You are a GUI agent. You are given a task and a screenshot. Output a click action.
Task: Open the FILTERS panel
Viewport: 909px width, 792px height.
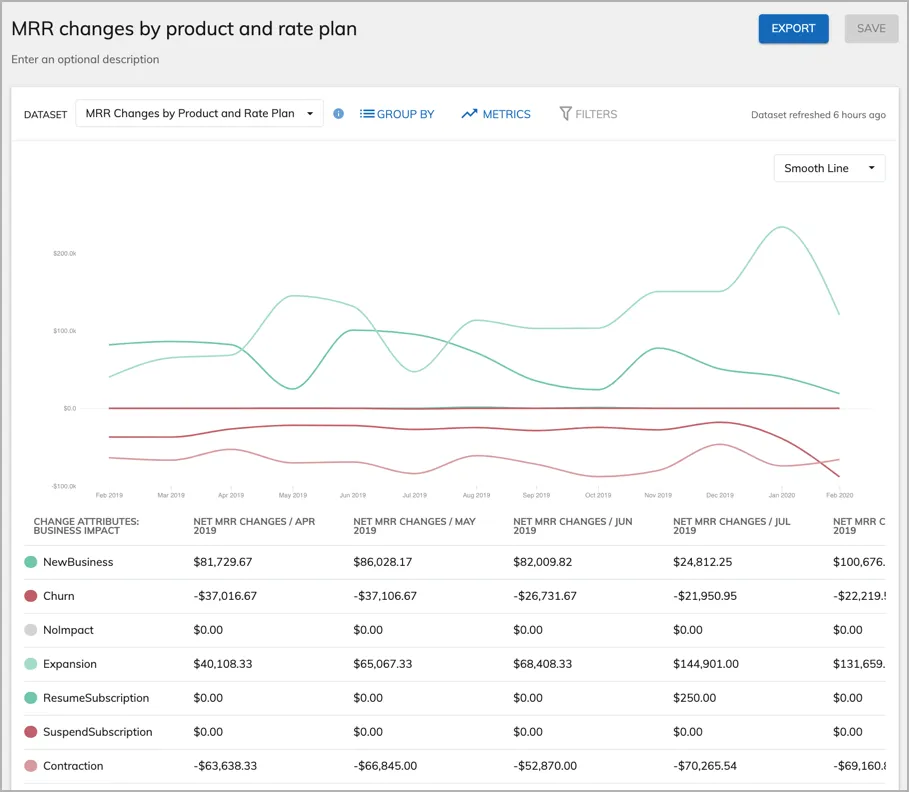pyautogui.click(x=588, y=114)
